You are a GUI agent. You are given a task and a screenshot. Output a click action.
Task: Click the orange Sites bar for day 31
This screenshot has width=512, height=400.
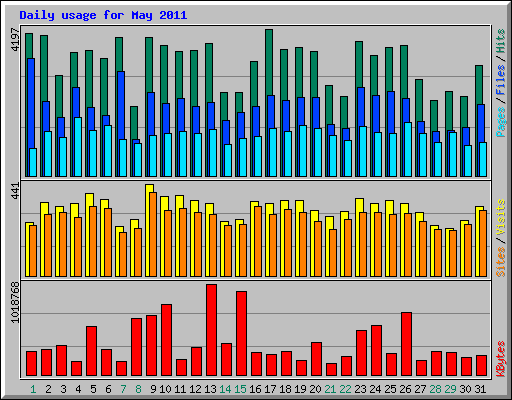[483, 243]
